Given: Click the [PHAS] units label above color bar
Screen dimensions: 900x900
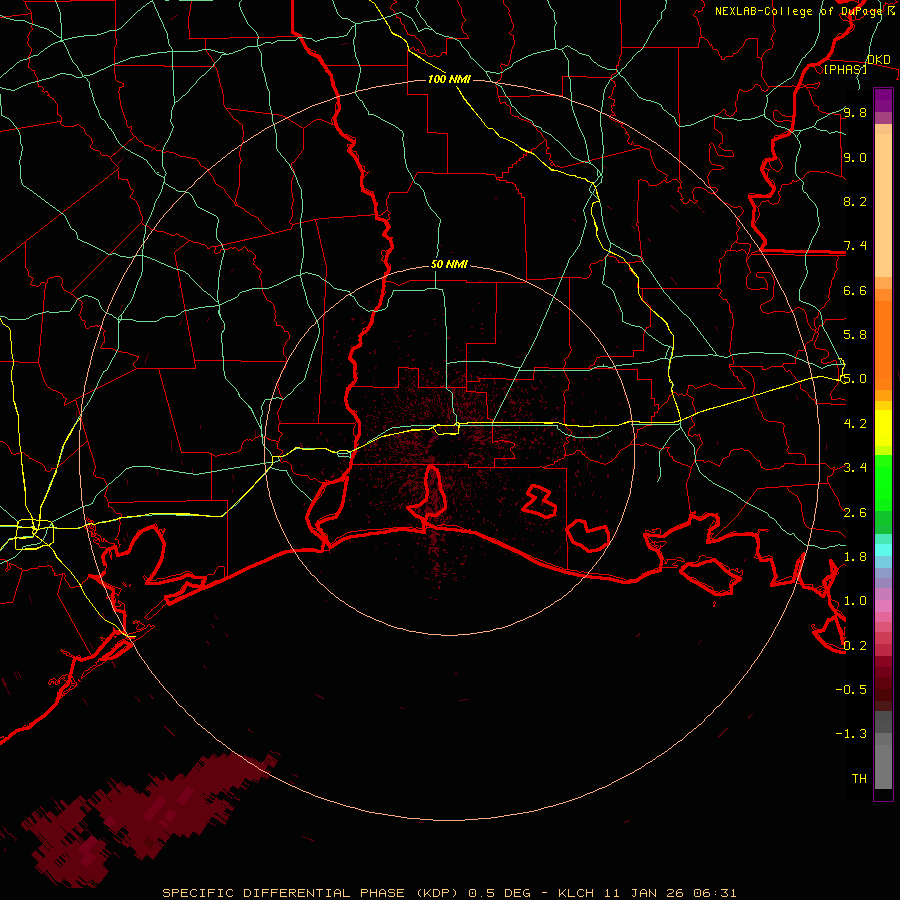Looking at the screenshot, I should (845, 69).
